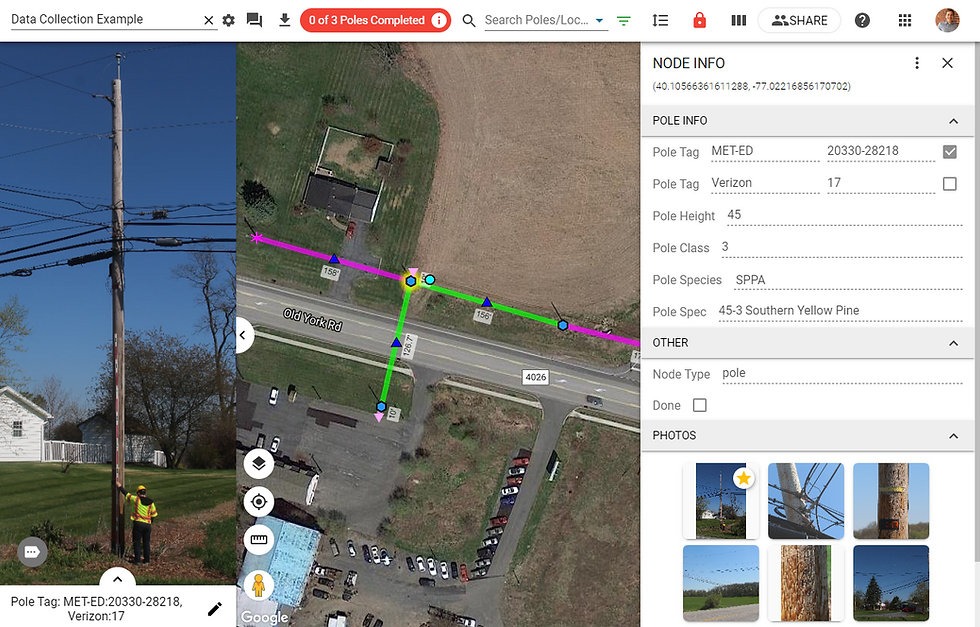Screen dimensions: 980x627
Task: Collapse the POLE INFO section
Action: tap(954, 121)
